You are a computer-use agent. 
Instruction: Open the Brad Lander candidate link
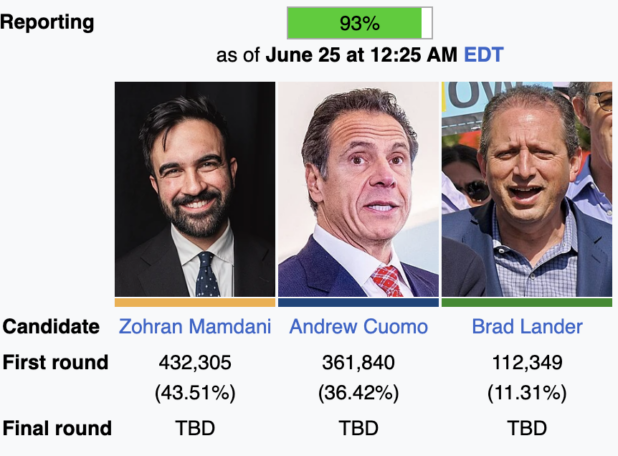(x=527, y=327)
